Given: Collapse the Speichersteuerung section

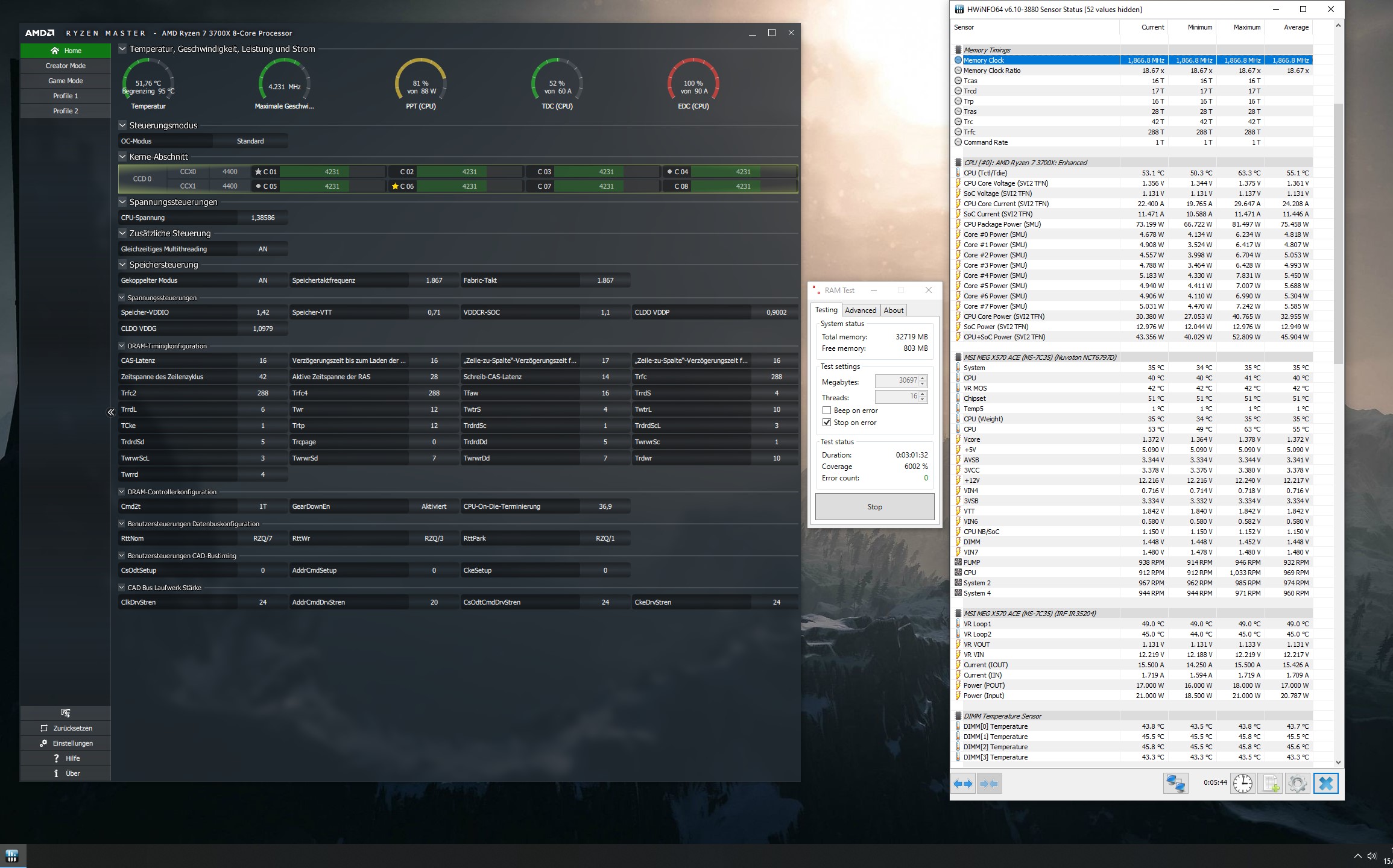Looking at the screenshot, I should click(123, 265).
